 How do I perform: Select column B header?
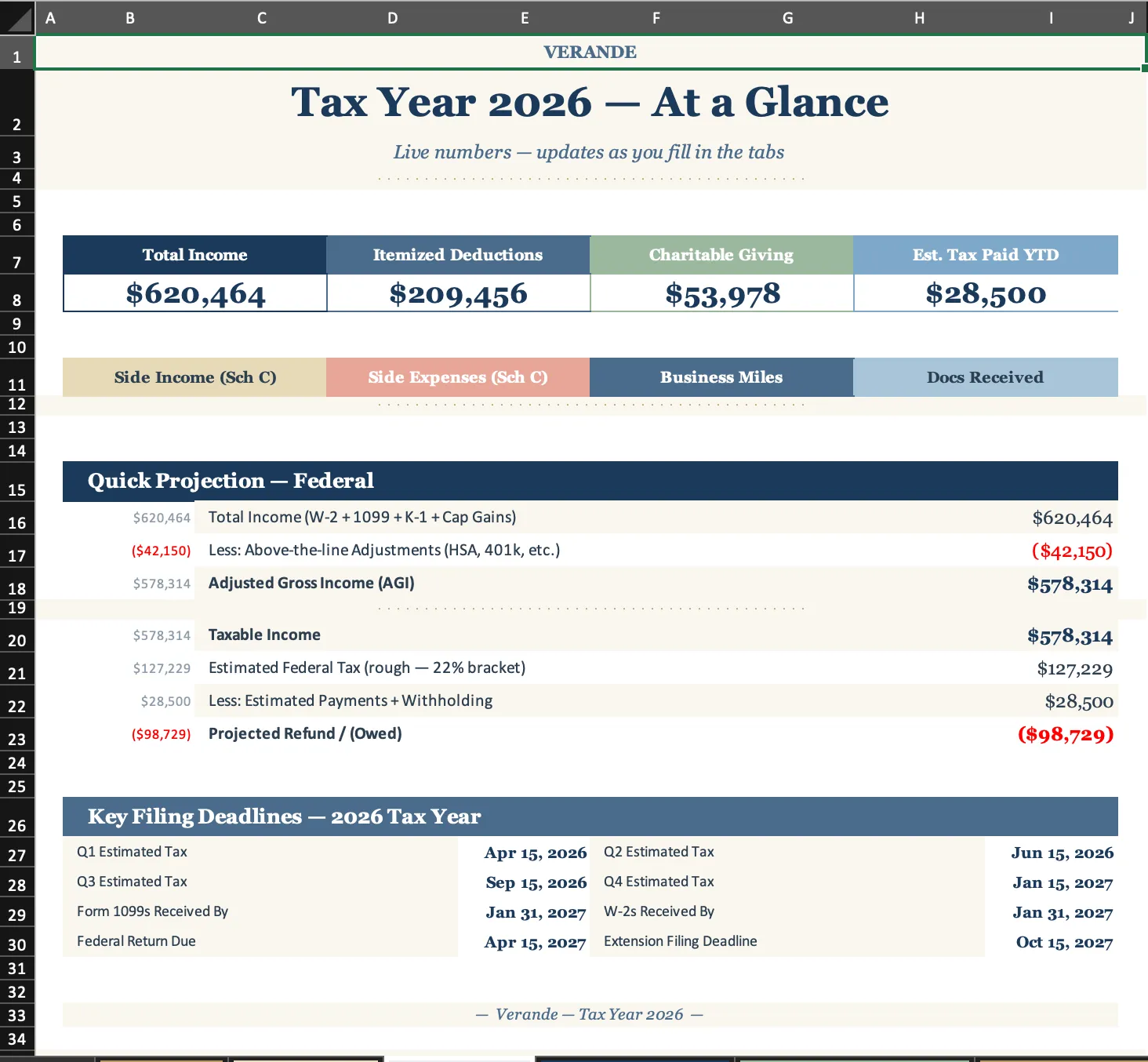coord(130,18)
